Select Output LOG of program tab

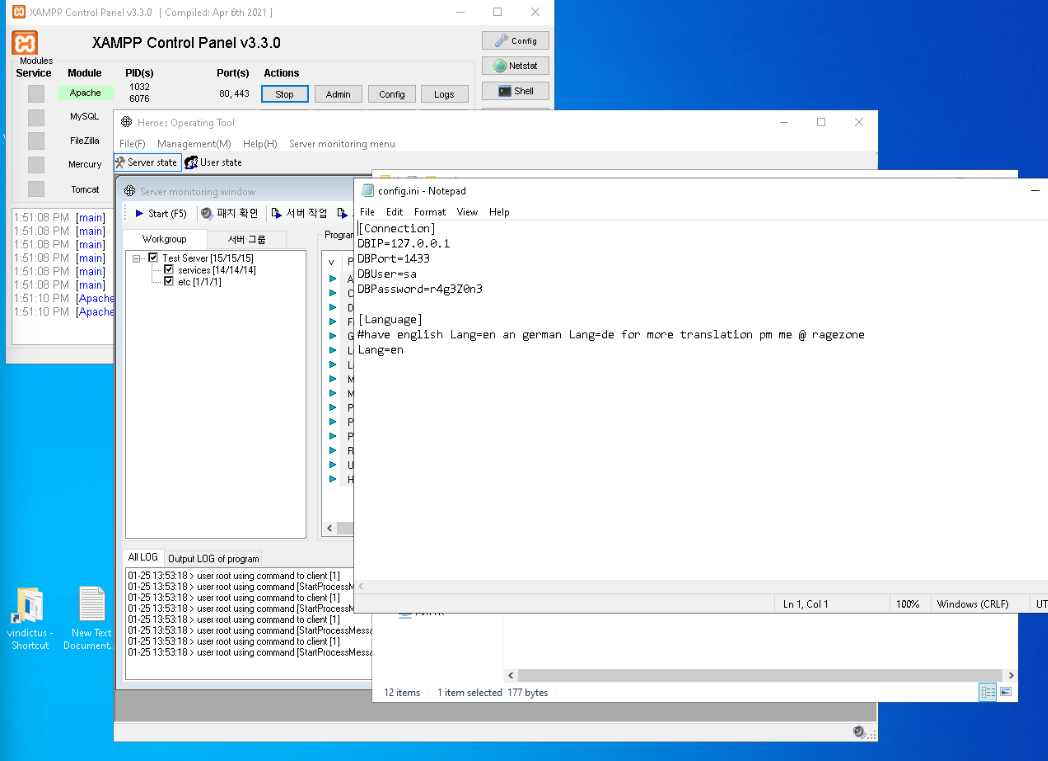(x=213, y=558)
